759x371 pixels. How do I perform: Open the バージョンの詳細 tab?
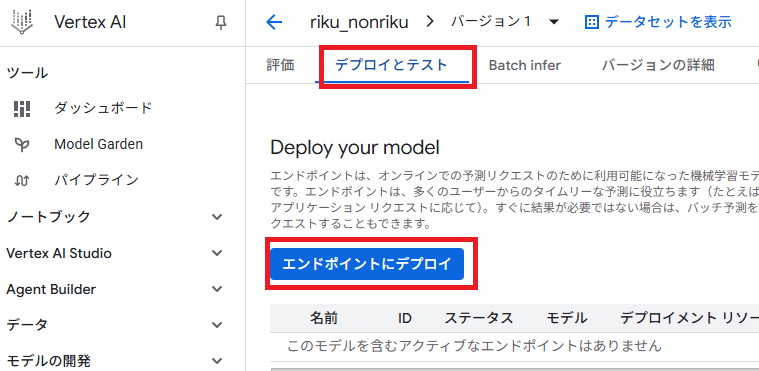658,65
